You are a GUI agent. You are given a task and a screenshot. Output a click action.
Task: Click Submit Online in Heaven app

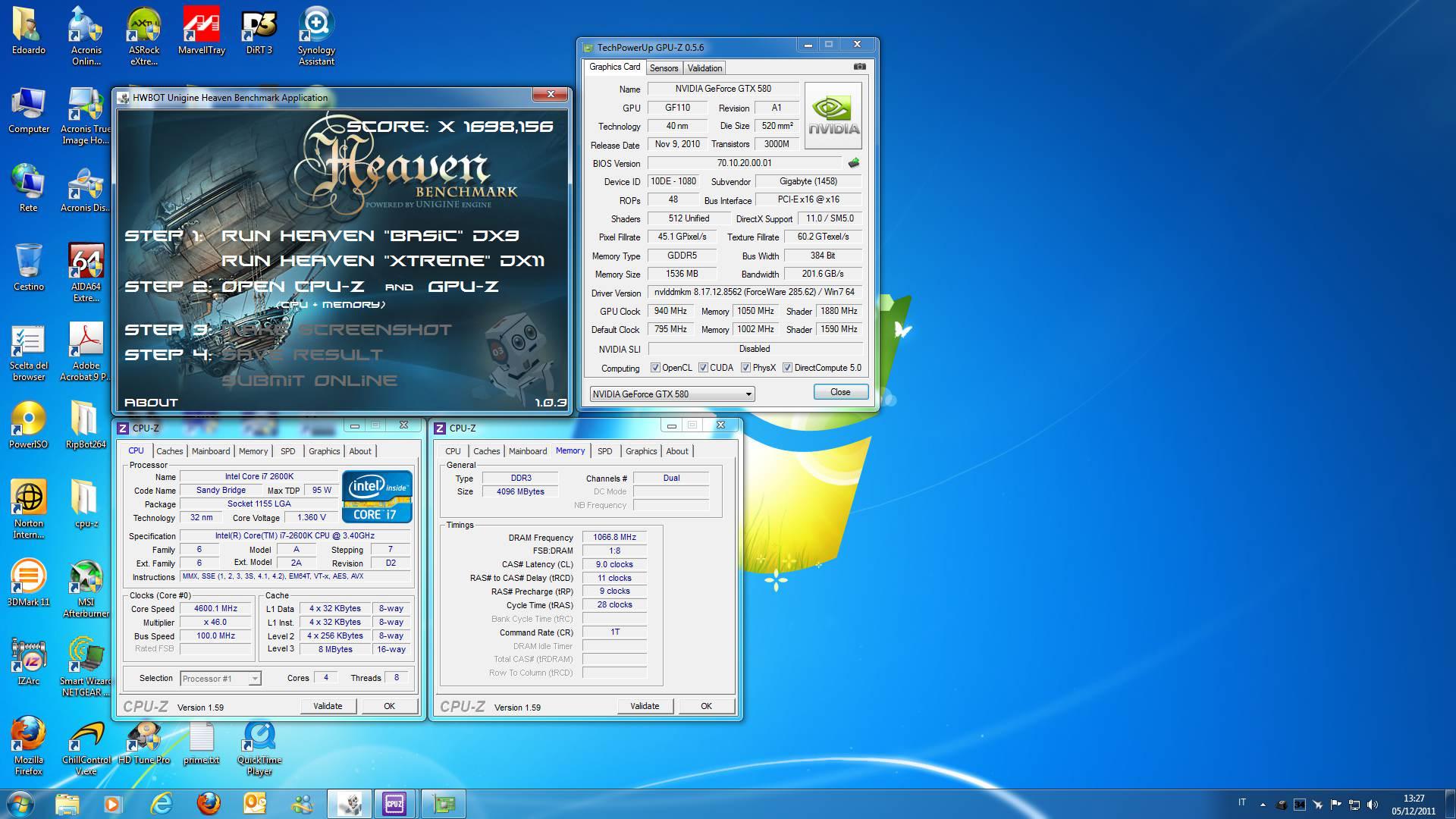coord(309,381)
